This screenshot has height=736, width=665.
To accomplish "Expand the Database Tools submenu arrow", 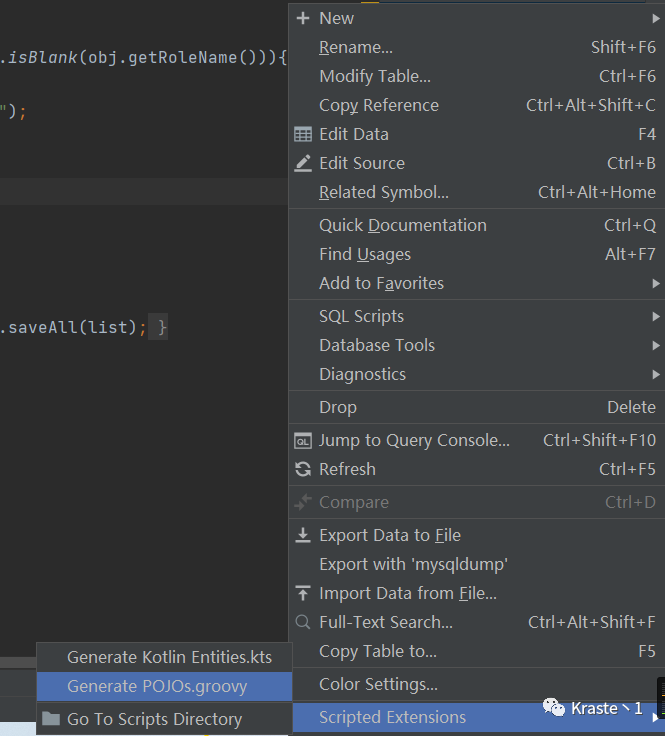I will tap(656, 345).
